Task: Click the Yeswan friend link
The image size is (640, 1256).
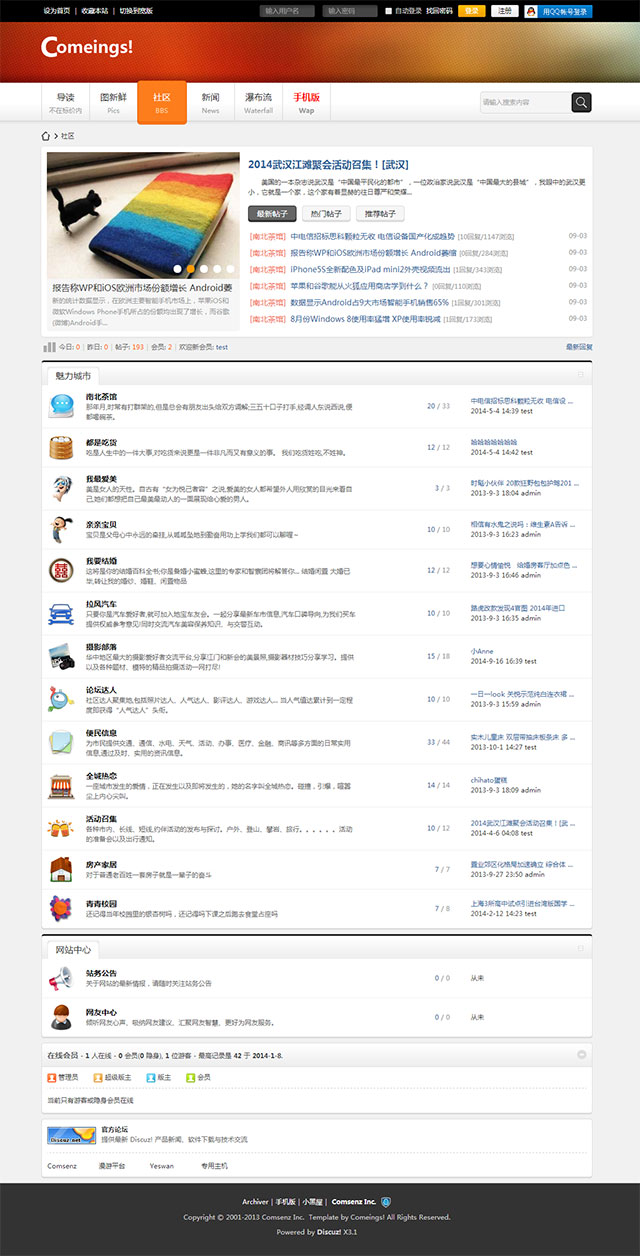Action: [x=161, y=1166]
